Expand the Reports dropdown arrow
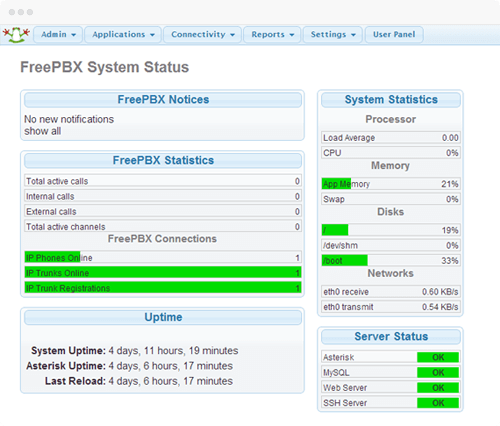Screen dimensions: 500x426 tap(292, 35)
